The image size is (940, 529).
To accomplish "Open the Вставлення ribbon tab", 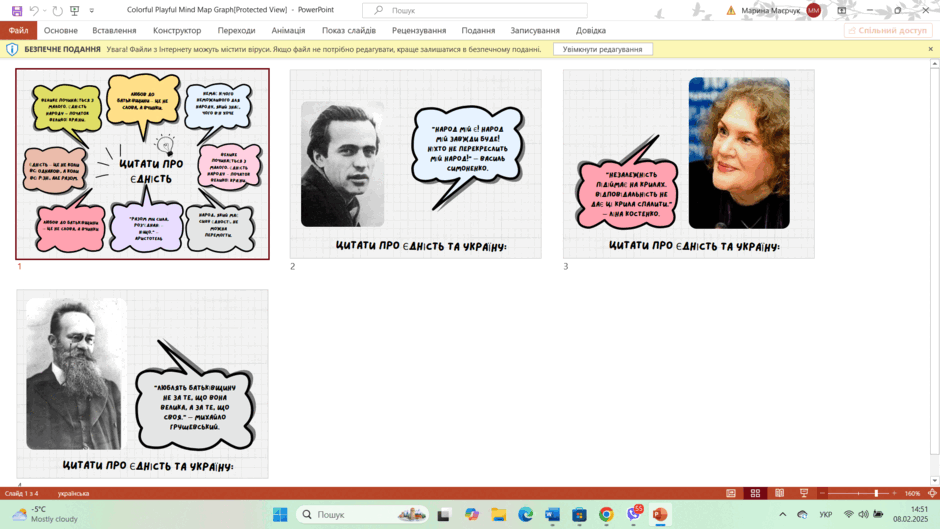I will pyautogui.click(x=114, y=30).
